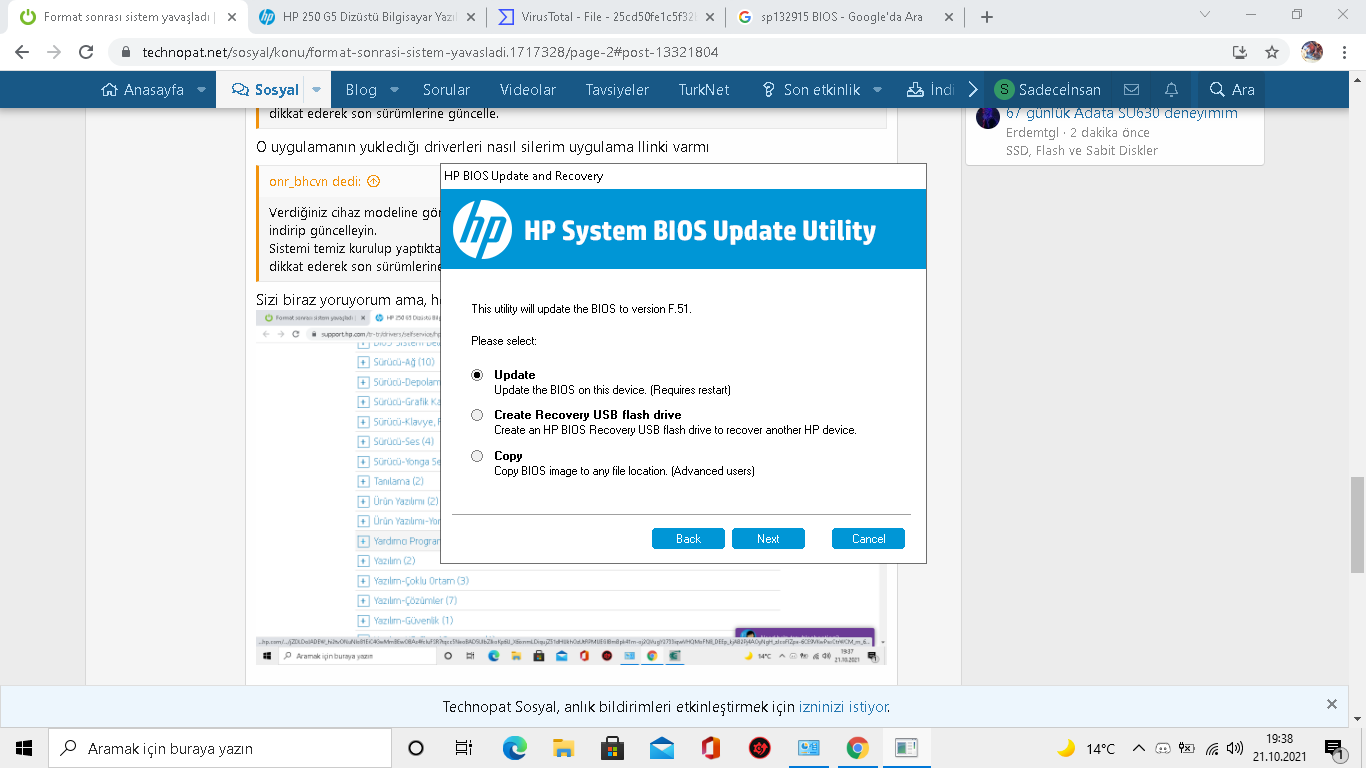The width and height of the screenshot is (1366, 768).
Task: Open the Mail app from the taskbar
Action: (x=661, y=748)
